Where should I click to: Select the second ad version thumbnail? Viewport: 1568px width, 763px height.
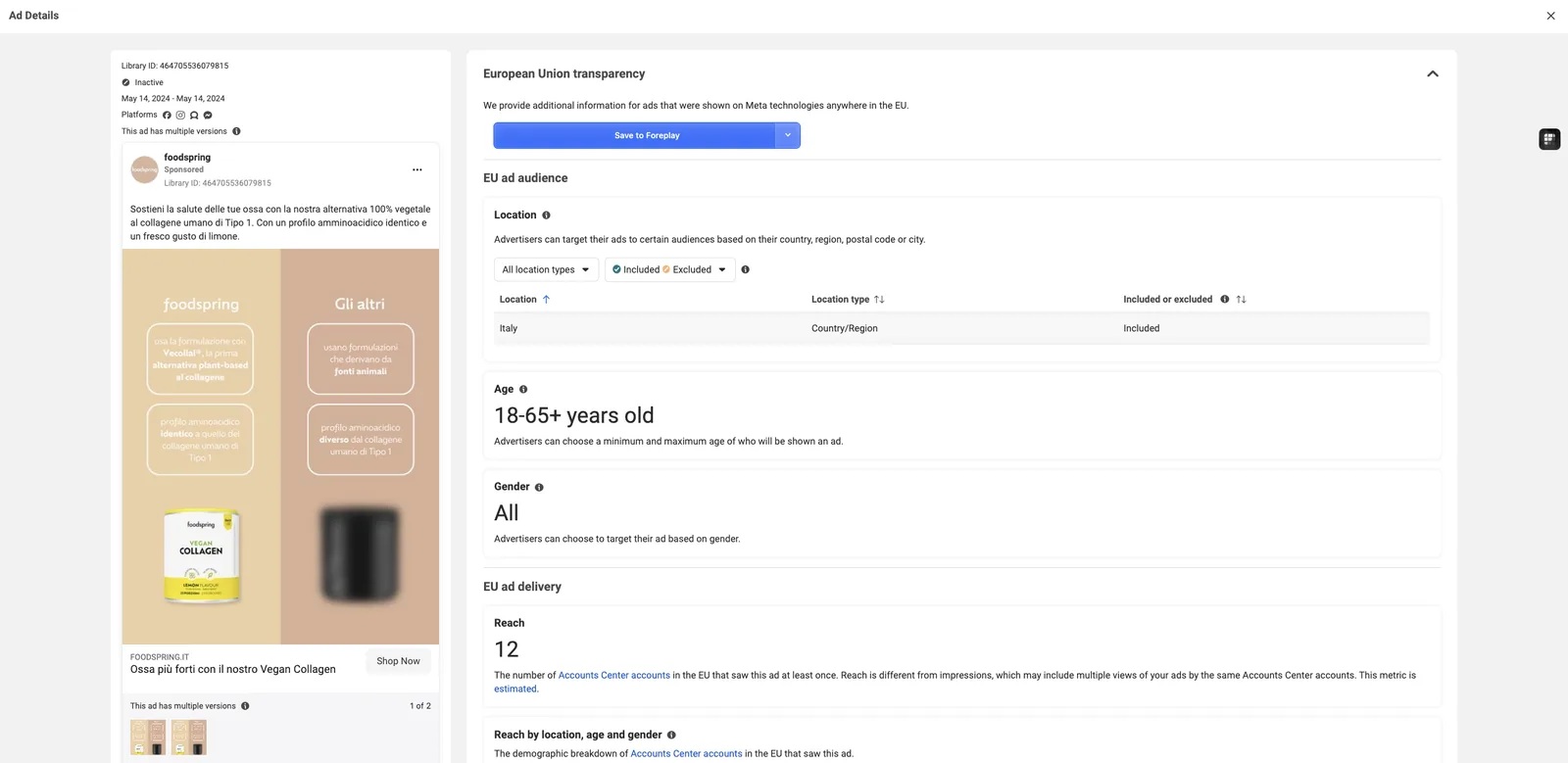click(189, 738)
